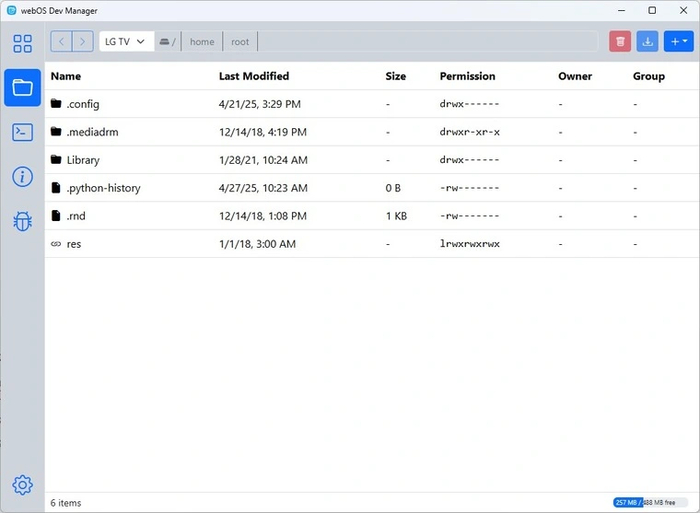Open the Apps grid sidebar icon
The height and width of the screenshot is (513, 700).
22,43
